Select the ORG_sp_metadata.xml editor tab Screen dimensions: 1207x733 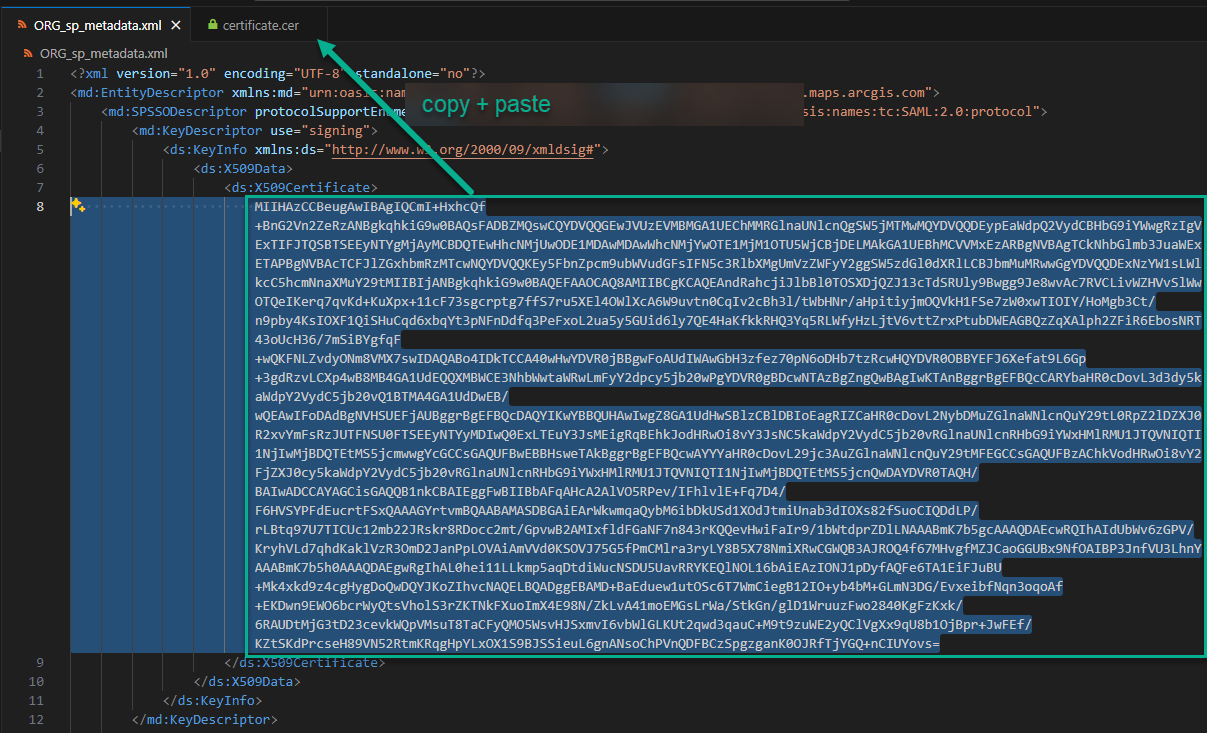pyautogui.click(x=96, y=25)
